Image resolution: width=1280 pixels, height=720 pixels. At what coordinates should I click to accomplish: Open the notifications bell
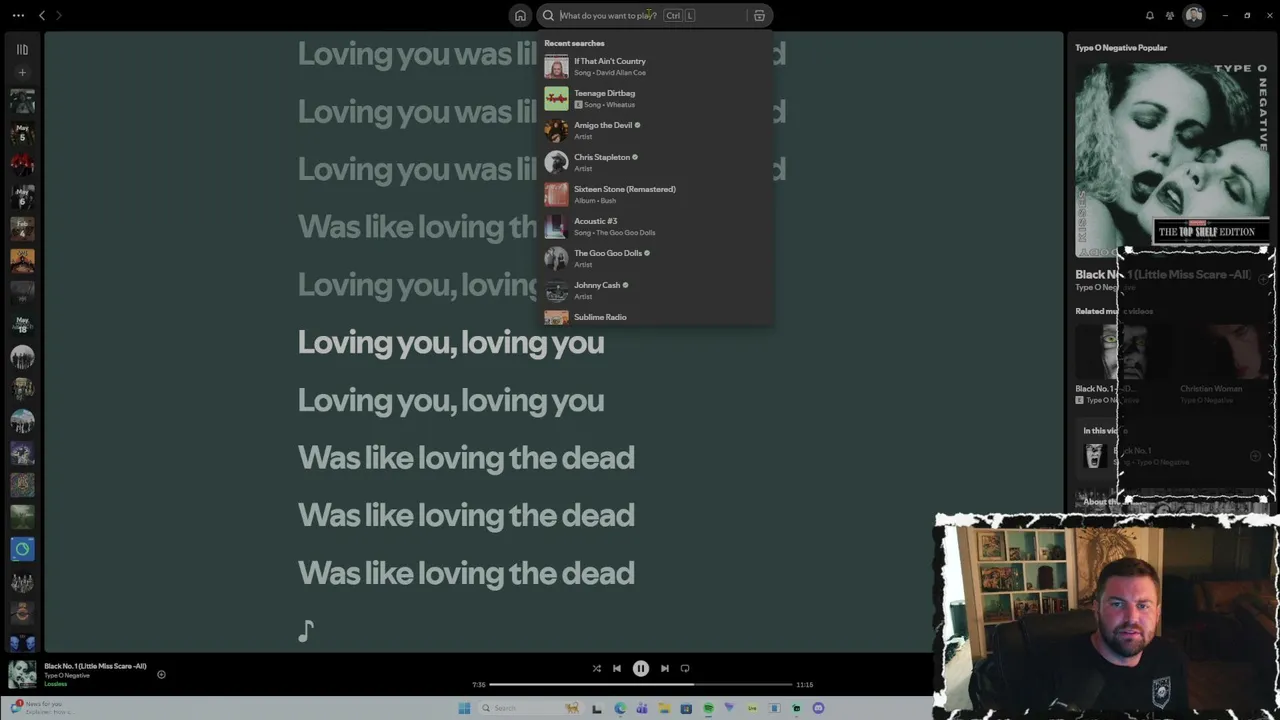[x=1150, y=15]
